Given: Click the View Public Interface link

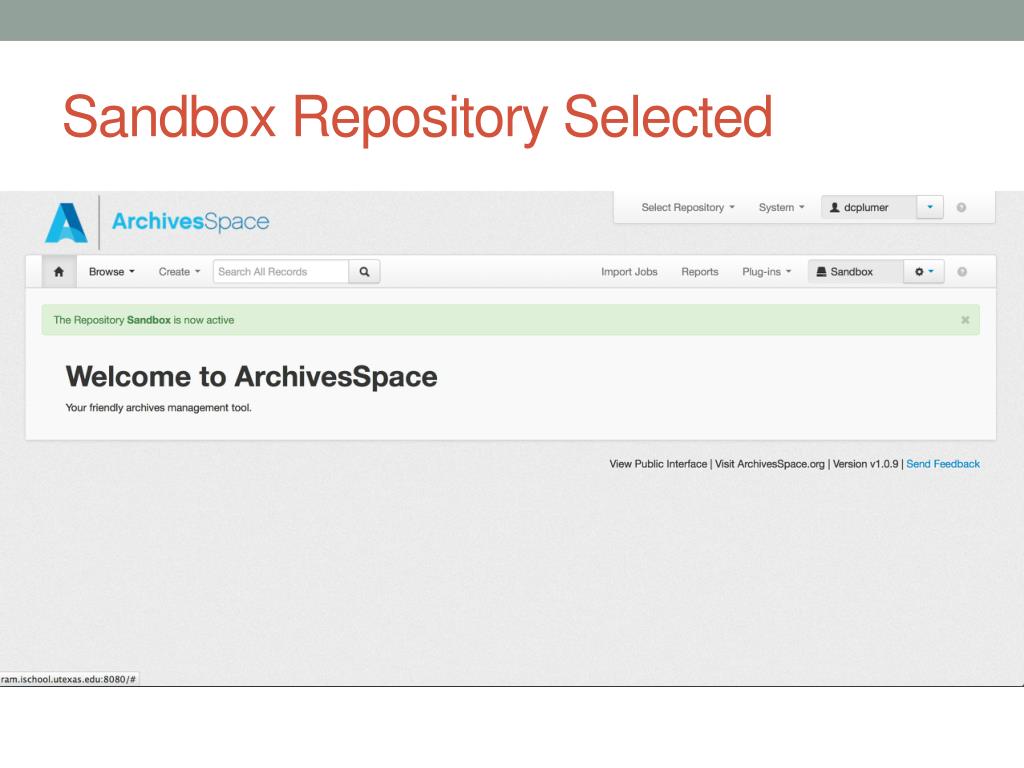Looking at the screenshot, I should pos(658,464).
